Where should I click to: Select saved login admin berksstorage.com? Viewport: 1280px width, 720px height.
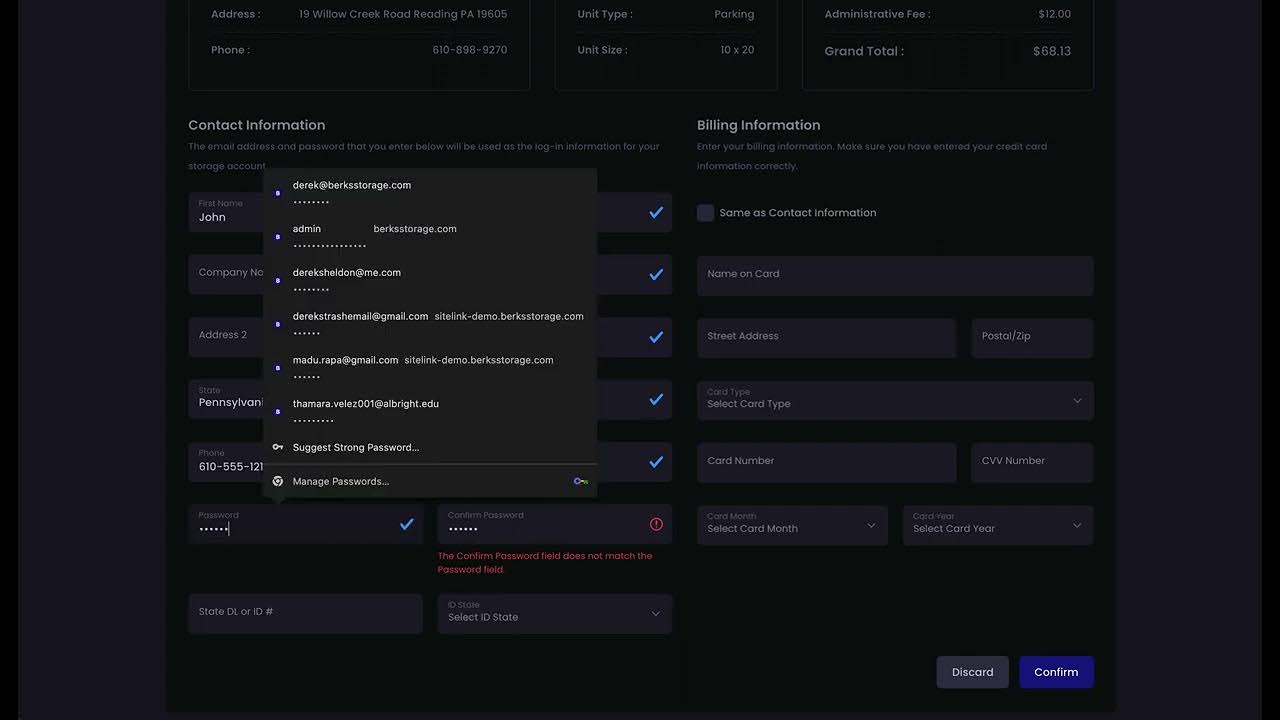coord(430,236)
